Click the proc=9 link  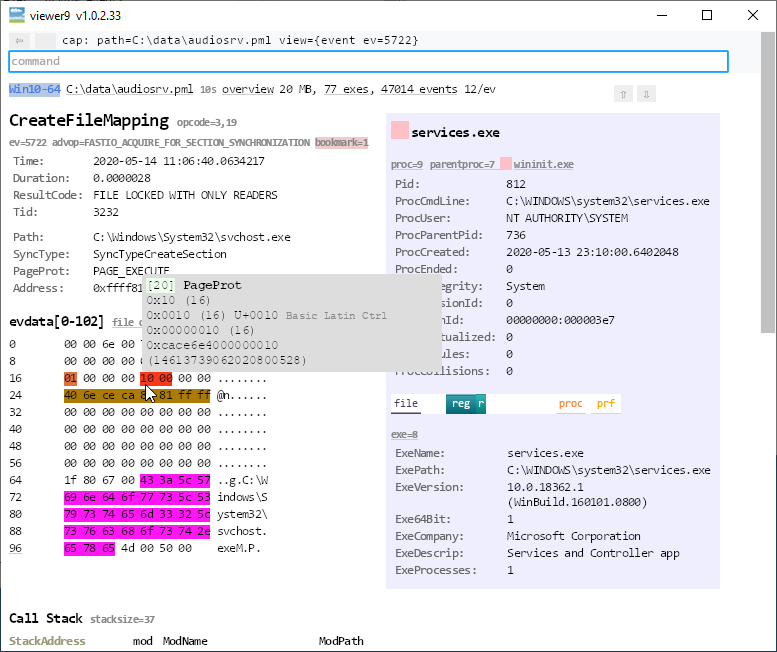[407, 164]
